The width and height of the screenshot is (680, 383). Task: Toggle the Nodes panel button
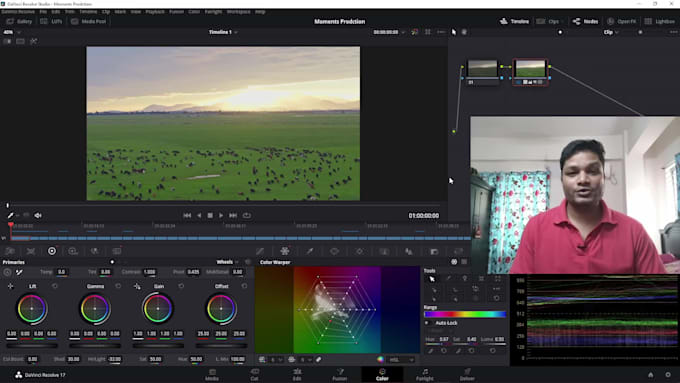click(585, 21)
